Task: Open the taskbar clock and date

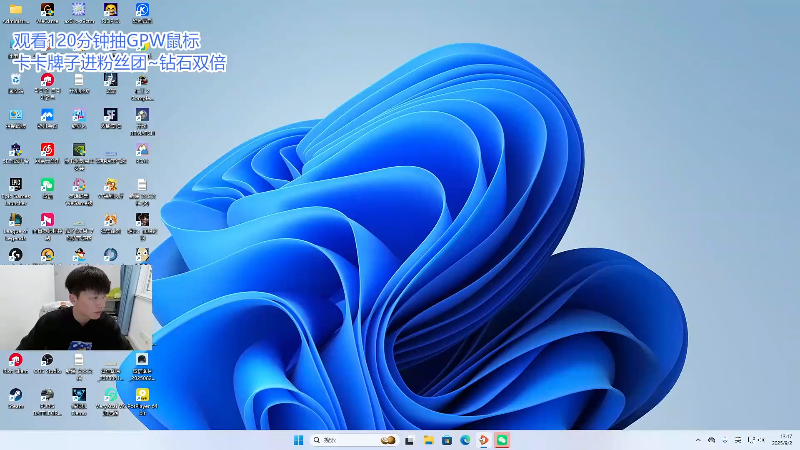Action: click(x=782, y=440)
